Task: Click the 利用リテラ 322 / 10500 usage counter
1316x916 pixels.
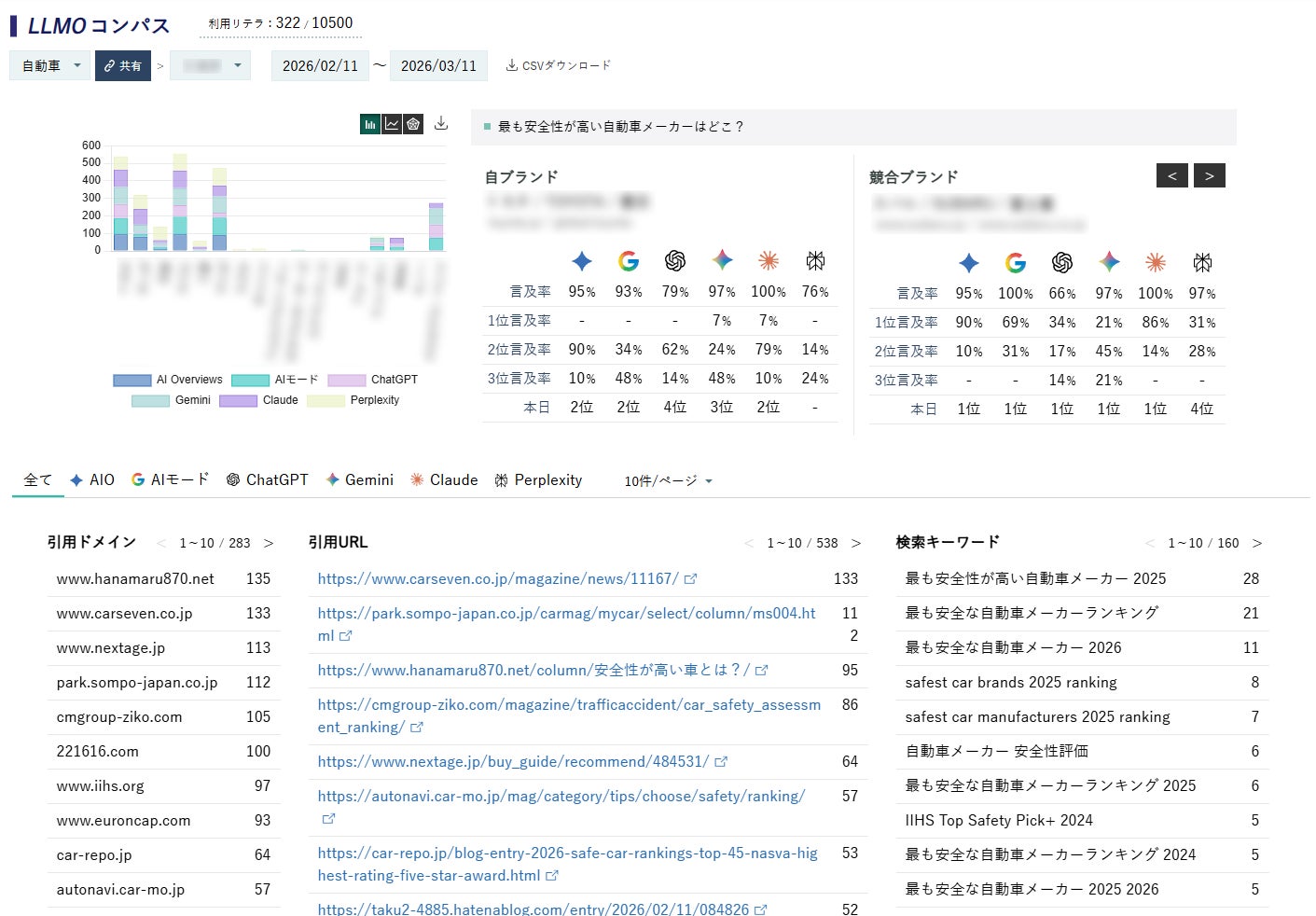Action: [x=281, y=23]
